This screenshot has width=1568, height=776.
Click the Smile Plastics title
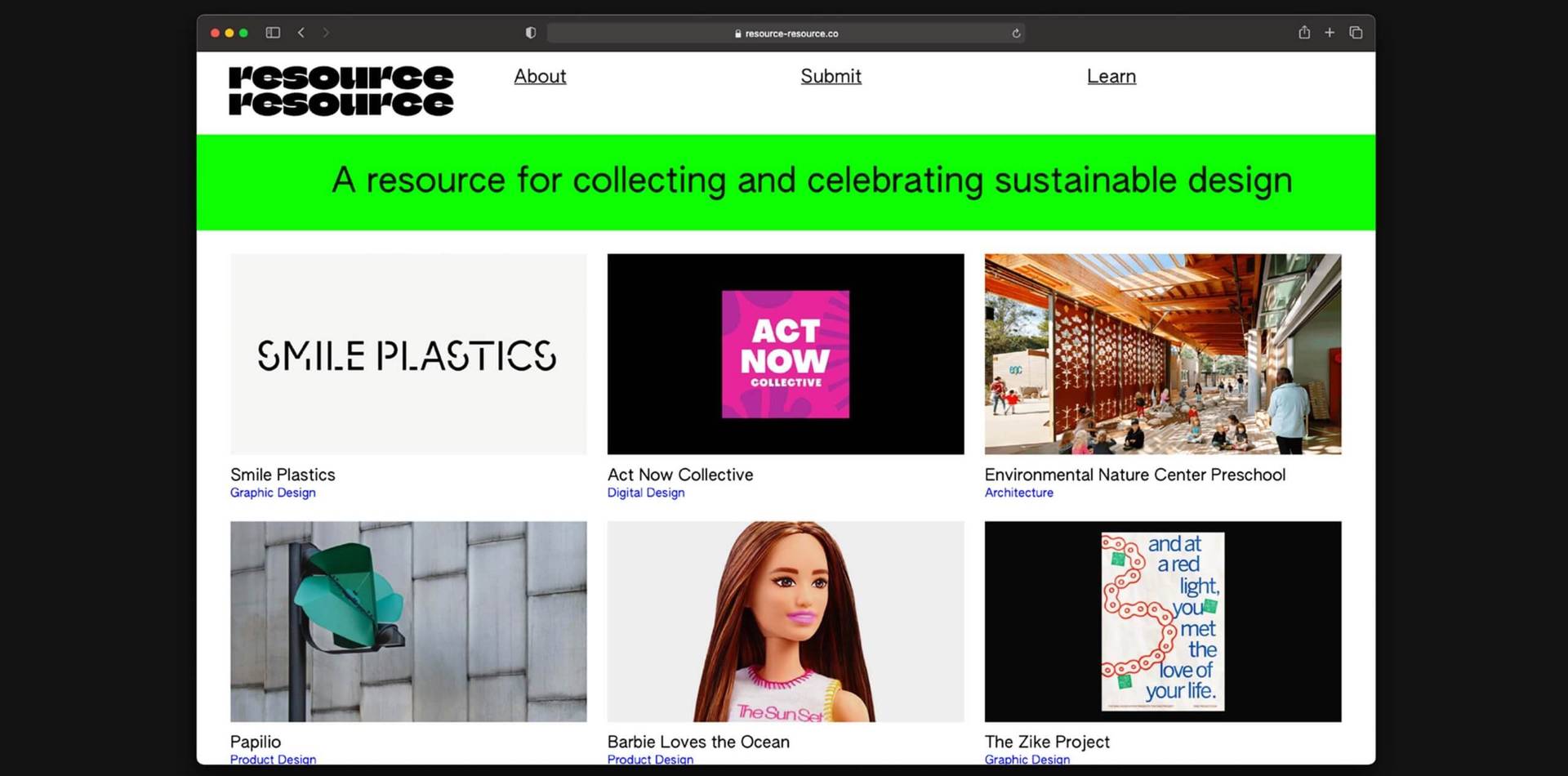click(x=283, y=475)
